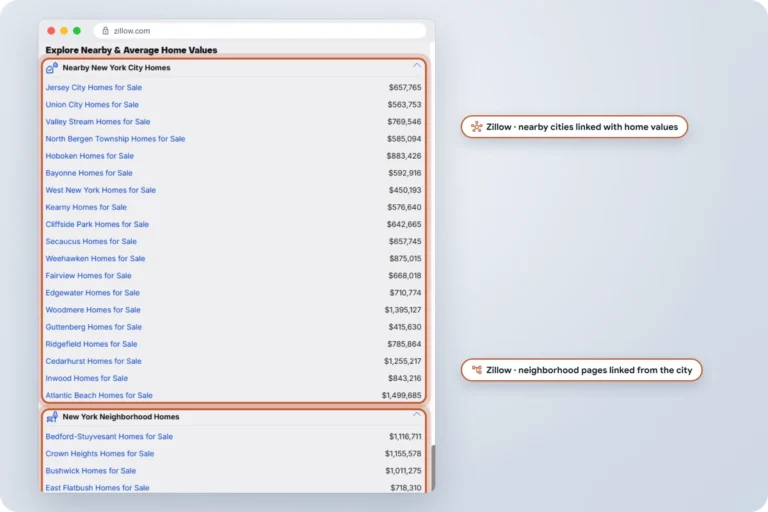Open Weehawken Homes for Sale link

95,259
